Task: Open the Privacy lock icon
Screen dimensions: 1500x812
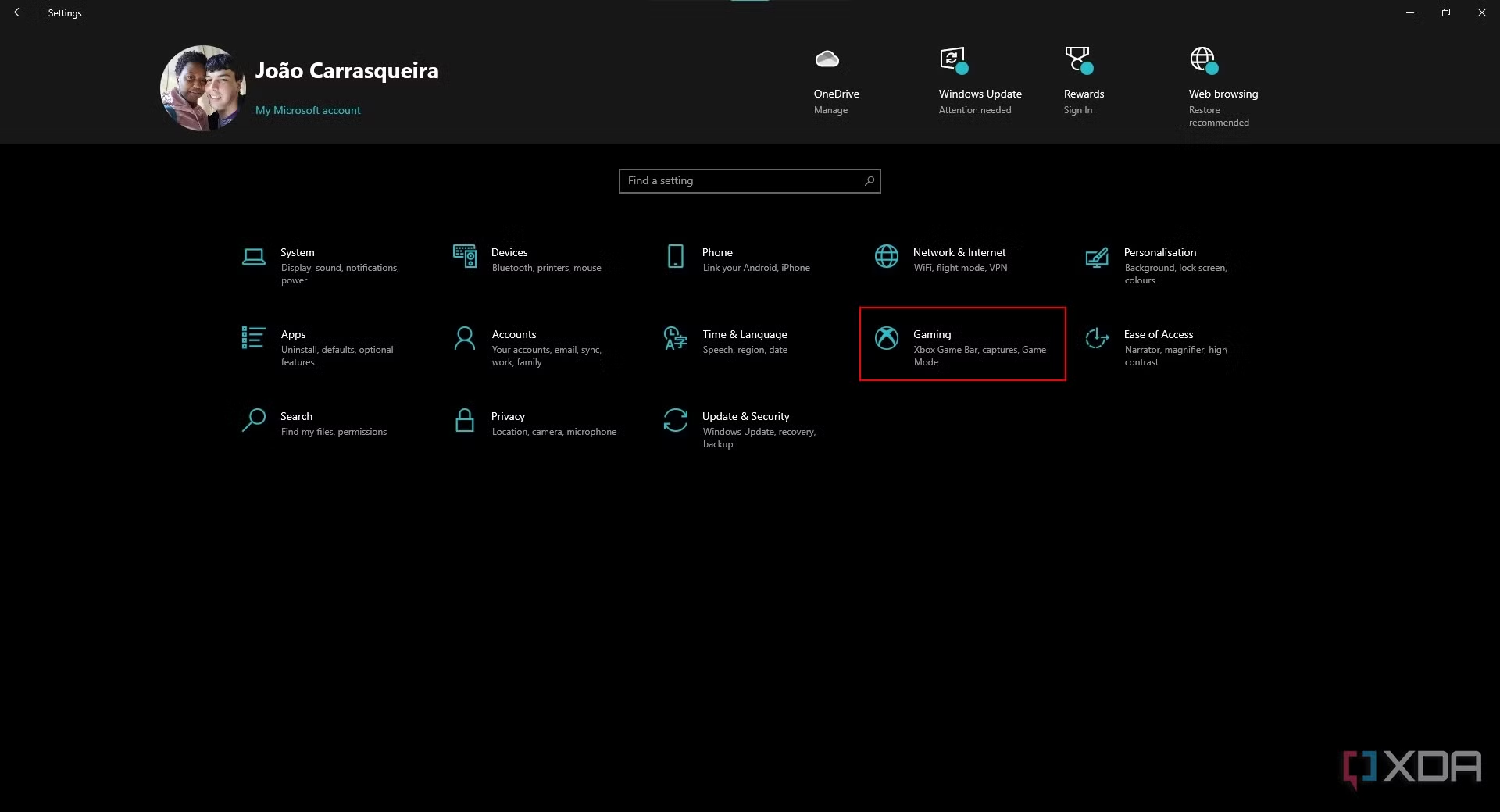Action: (x=465, y=420)
